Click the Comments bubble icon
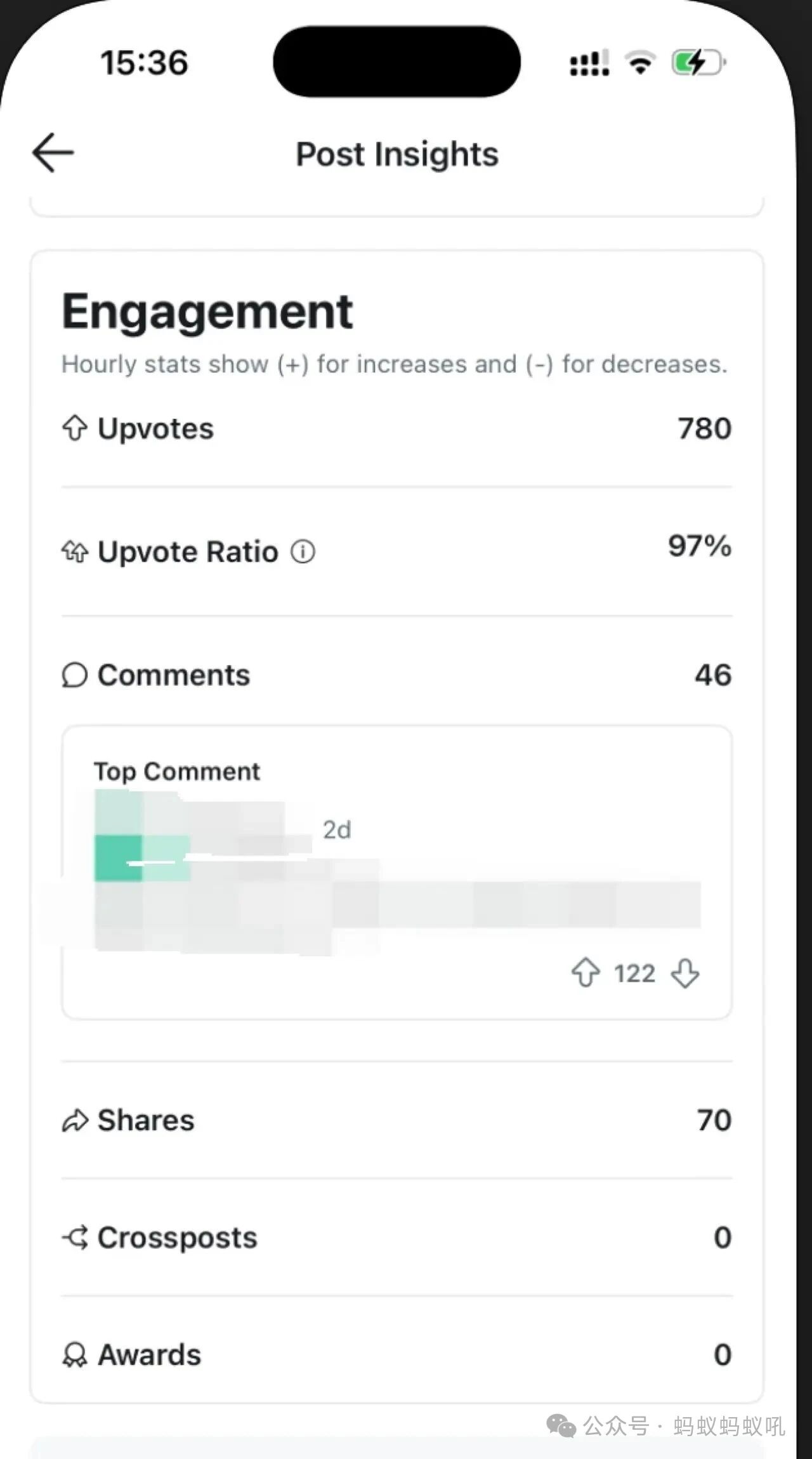 point(75,675)
